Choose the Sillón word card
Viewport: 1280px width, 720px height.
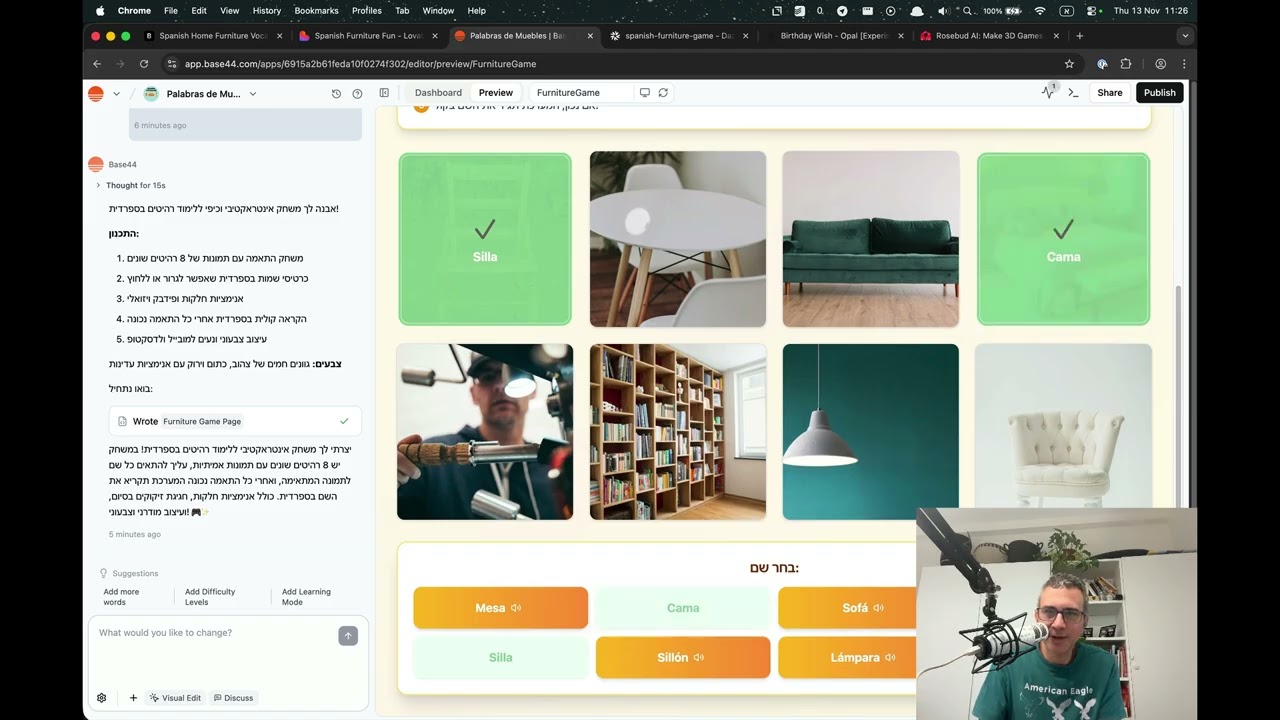(x=683, y=658)
